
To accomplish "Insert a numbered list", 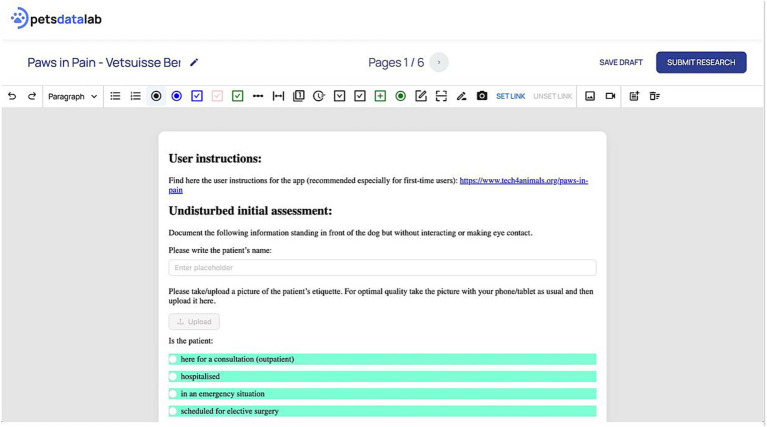I will tap(135, 96).
